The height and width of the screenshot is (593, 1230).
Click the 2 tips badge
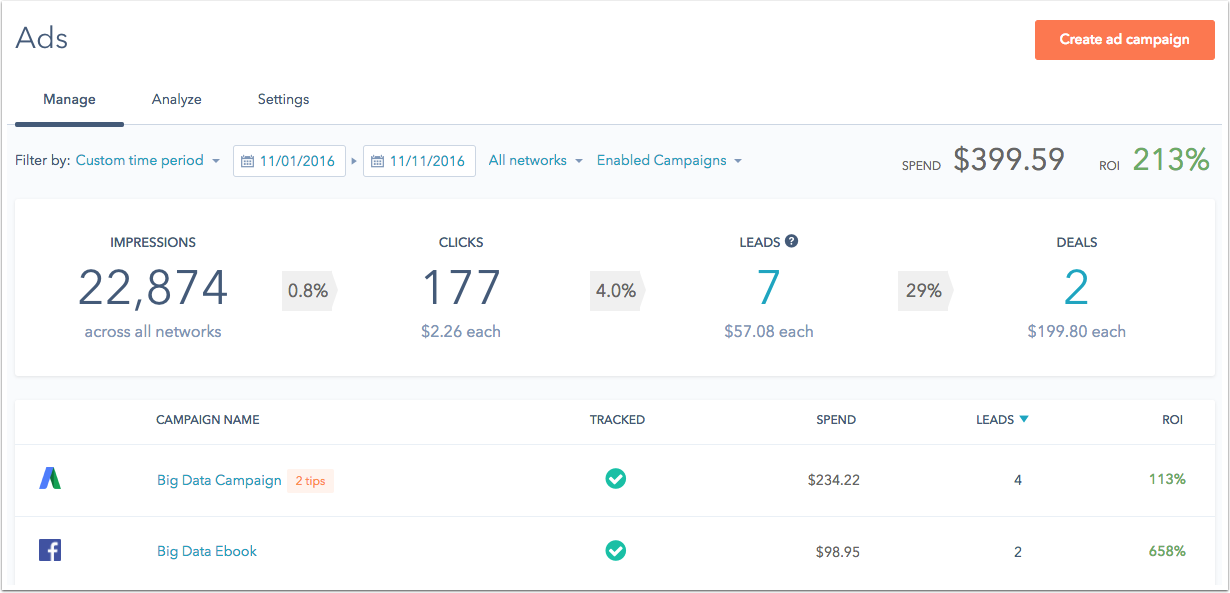[310, 481]
